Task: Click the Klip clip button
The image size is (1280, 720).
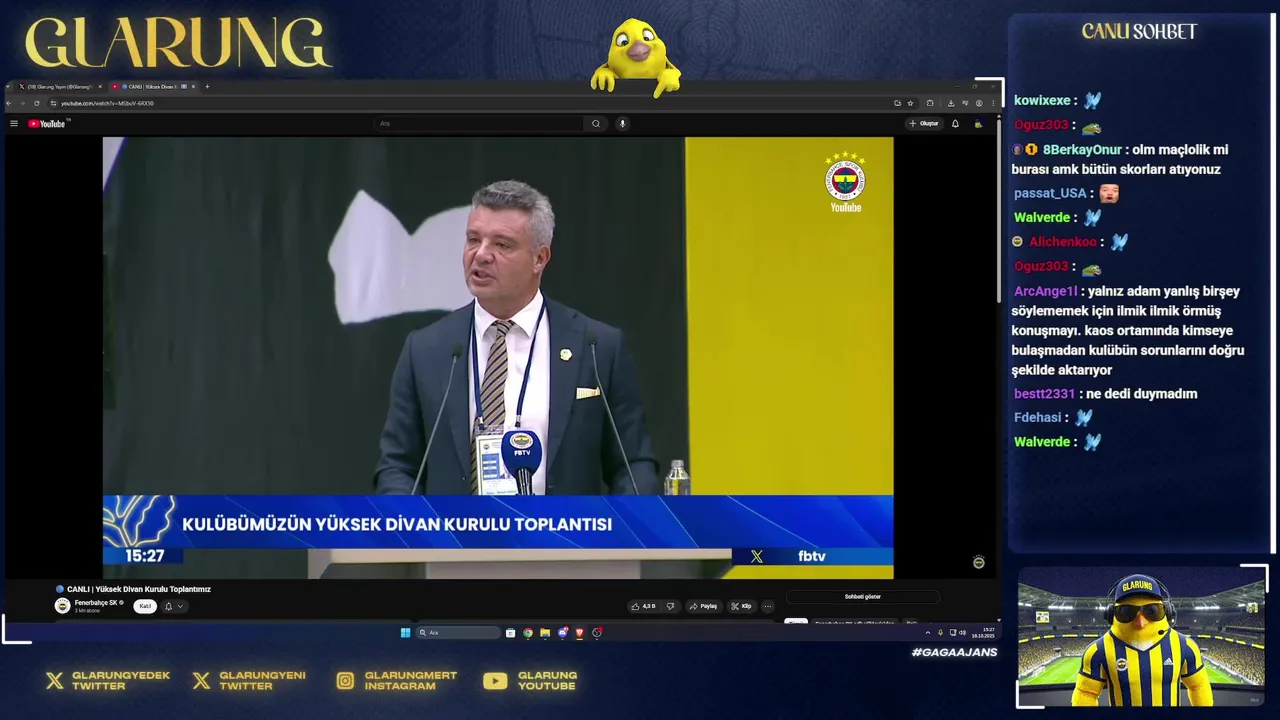Action: [x=741, y=606]
